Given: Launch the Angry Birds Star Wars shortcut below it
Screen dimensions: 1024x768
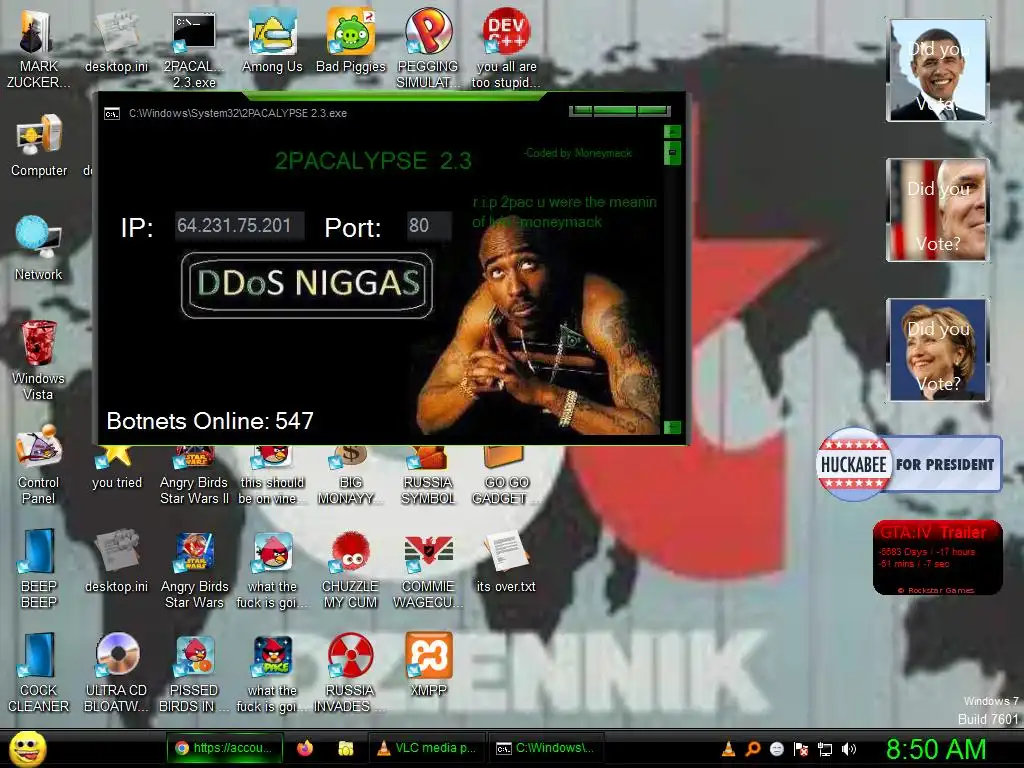Looking at the screenshot, I should (x=194, y=570).
